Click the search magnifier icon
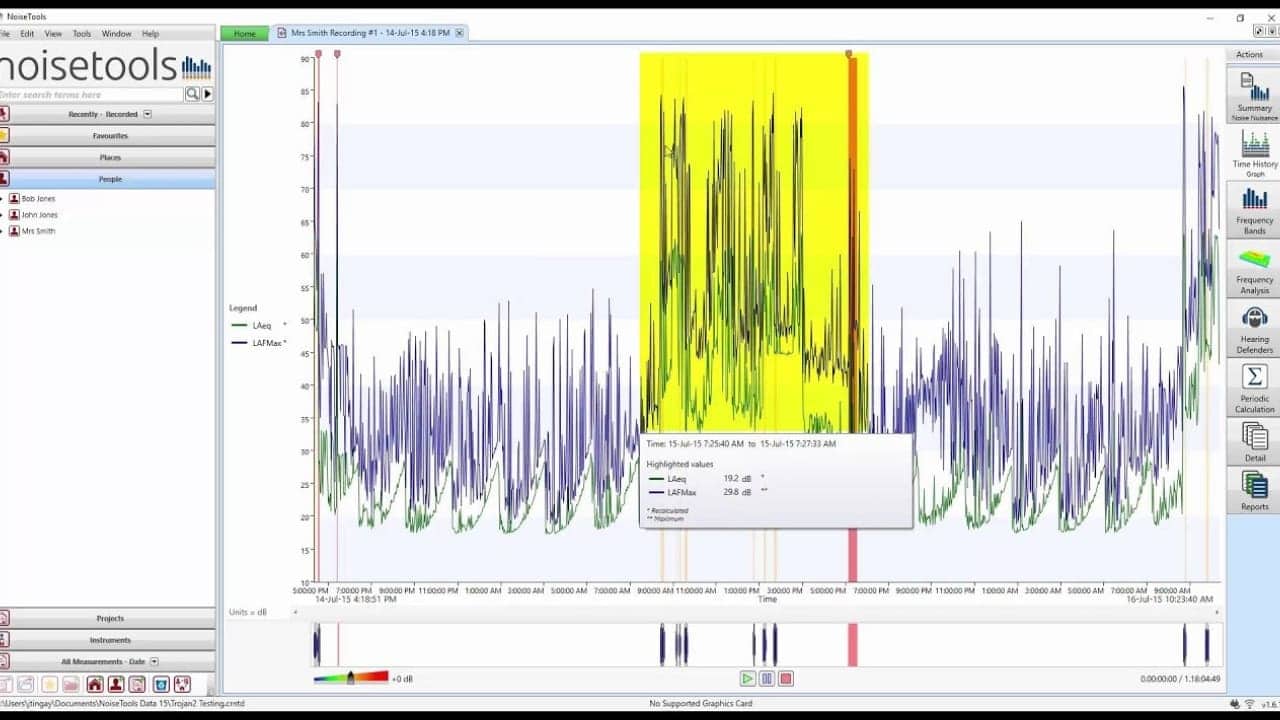Screen dimensions: 1280x720 192,94
